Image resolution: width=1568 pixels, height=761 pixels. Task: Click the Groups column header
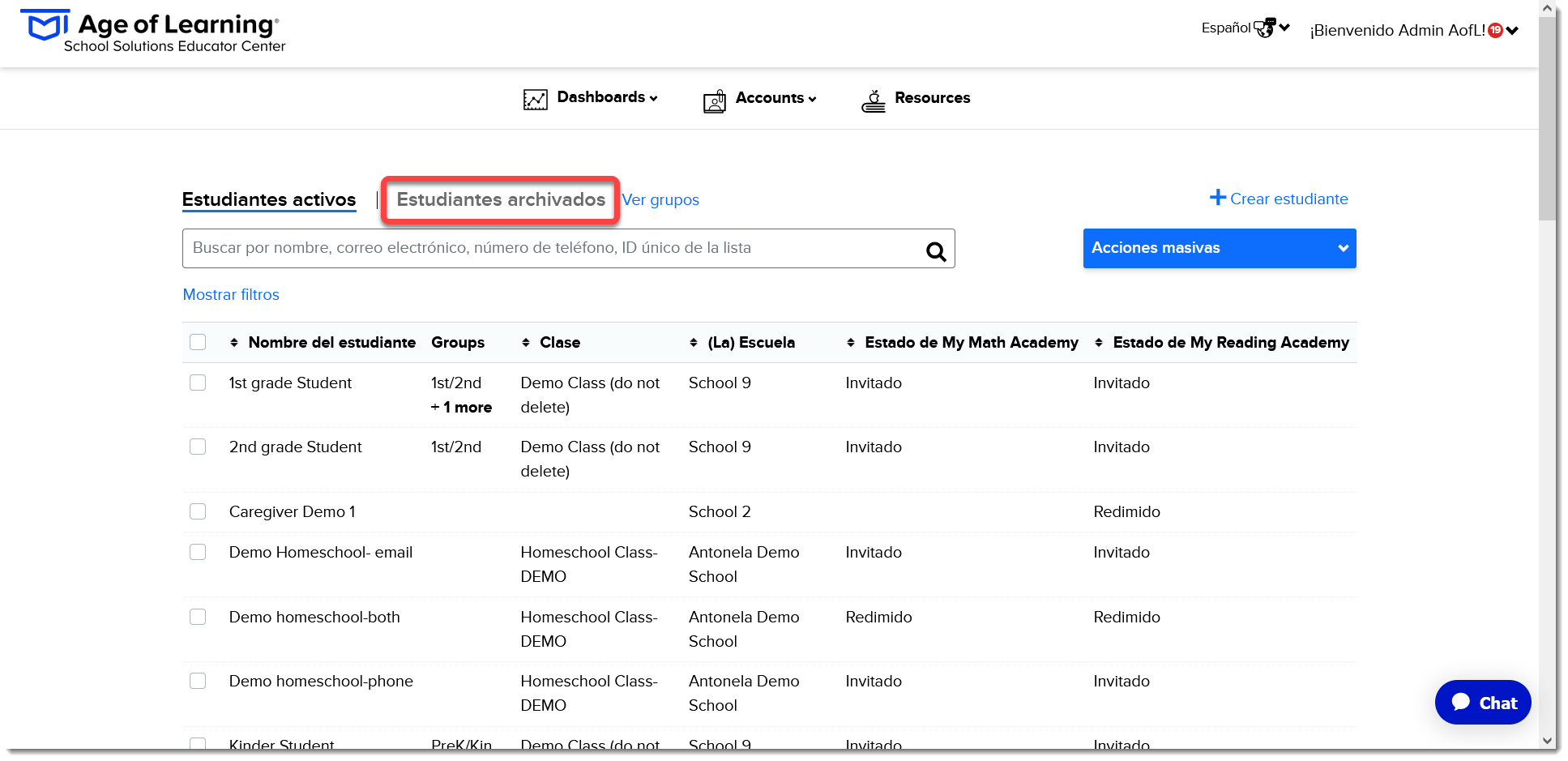(458, 343)
